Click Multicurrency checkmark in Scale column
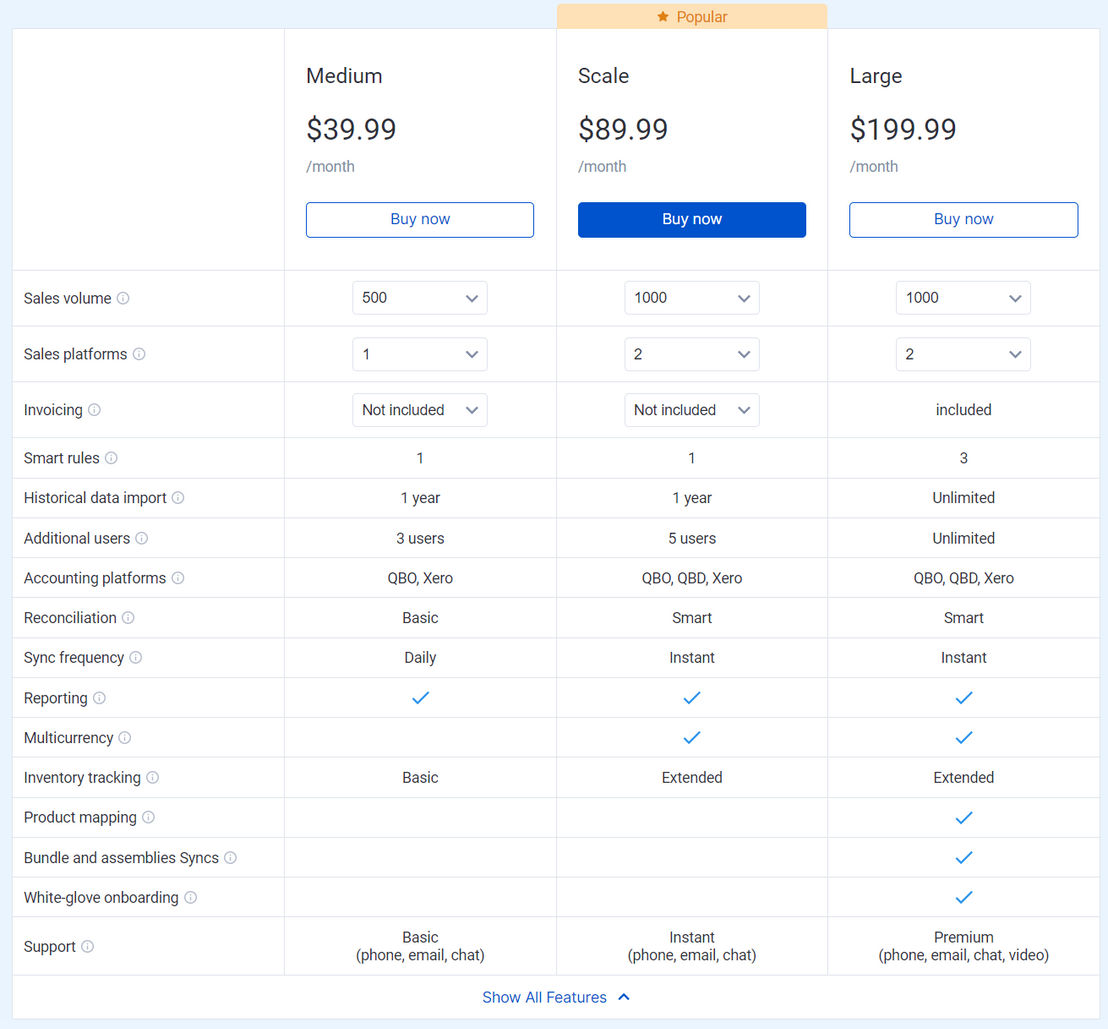 tap(692, 738)
